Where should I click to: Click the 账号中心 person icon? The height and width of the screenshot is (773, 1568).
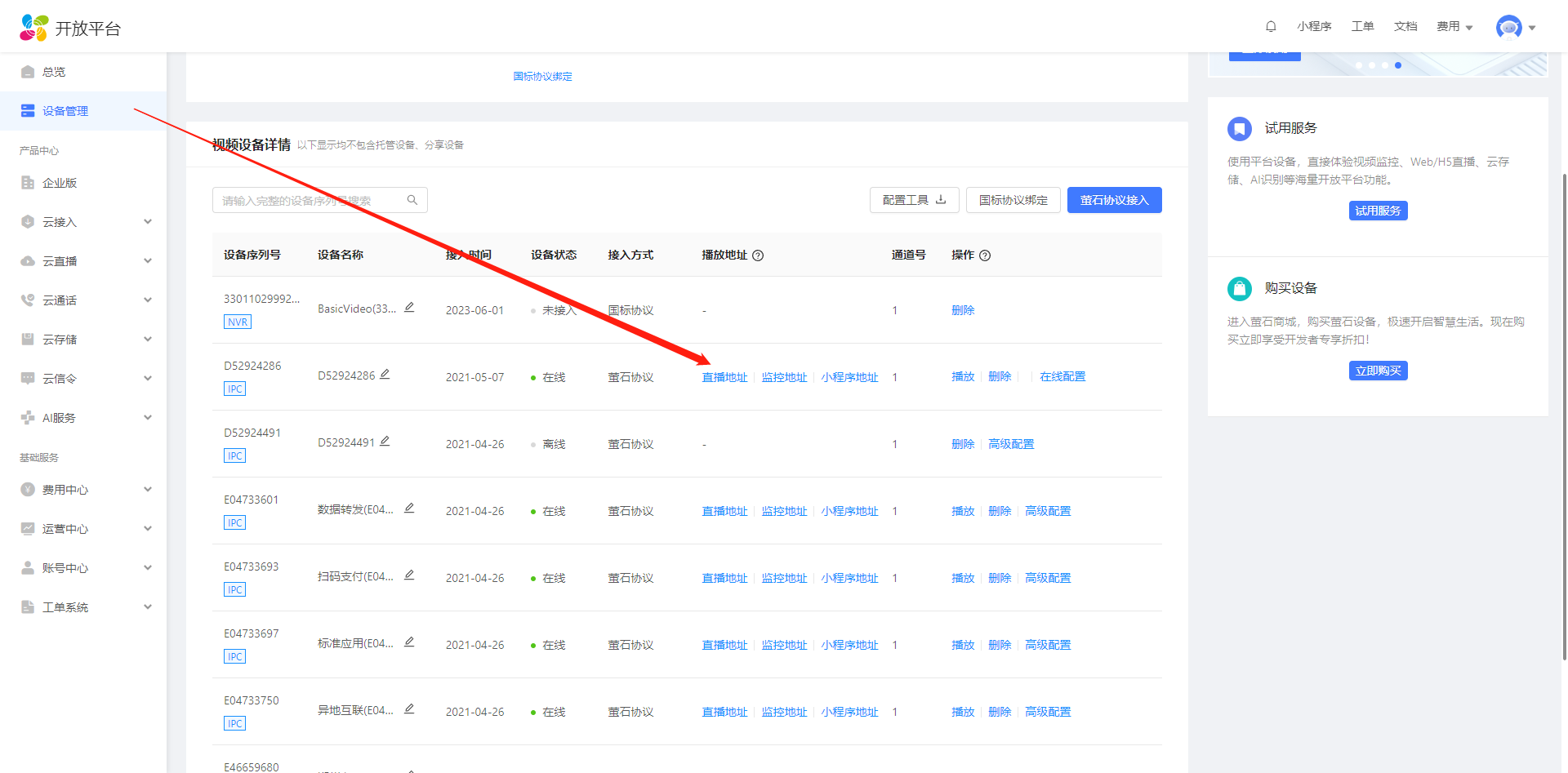[x=28, y=568]
